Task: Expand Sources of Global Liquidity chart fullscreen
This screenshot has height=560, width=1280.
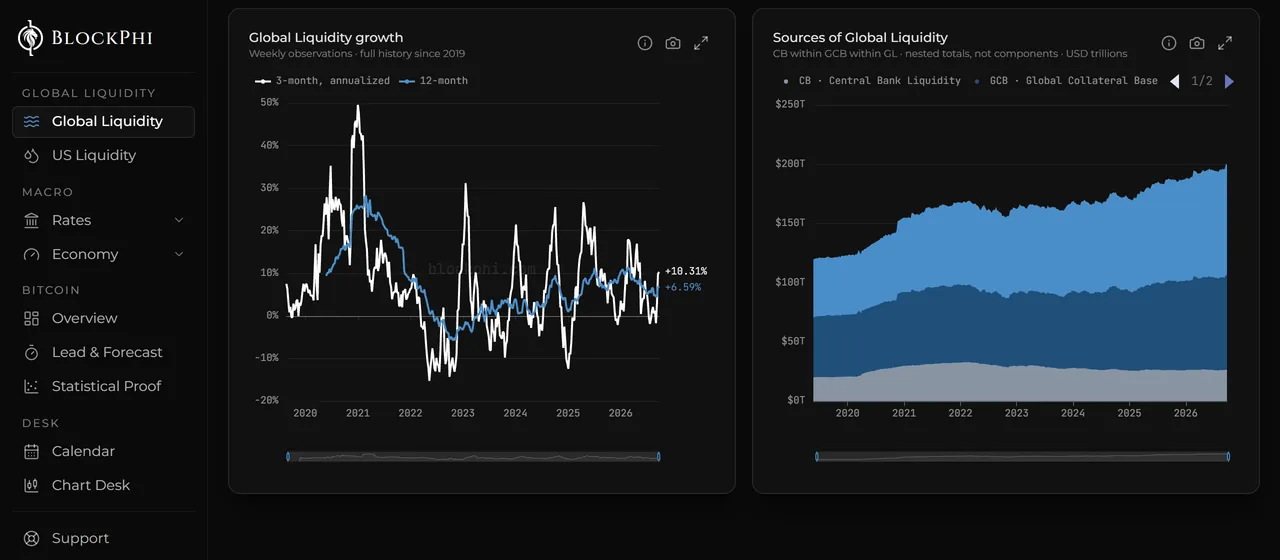Action: [x=1225, y=43]
